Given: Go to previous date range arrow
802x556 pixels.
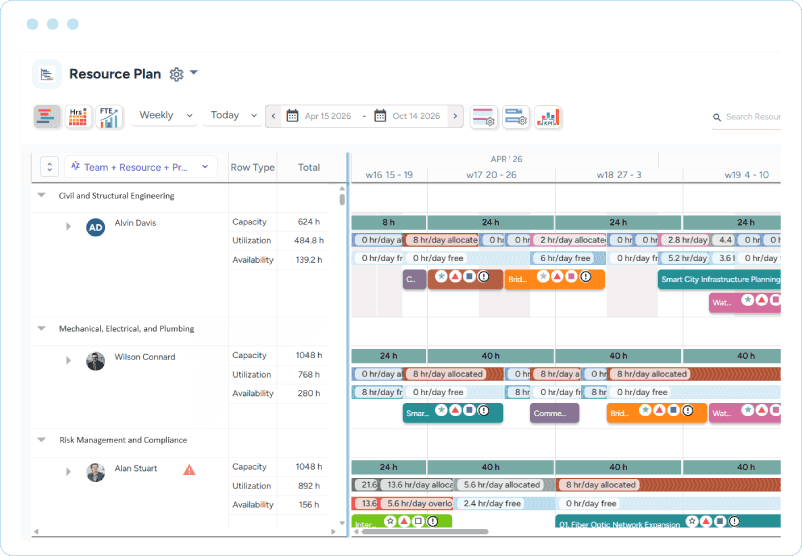Looking at the screenshot, I should click(x=273, y=116).
